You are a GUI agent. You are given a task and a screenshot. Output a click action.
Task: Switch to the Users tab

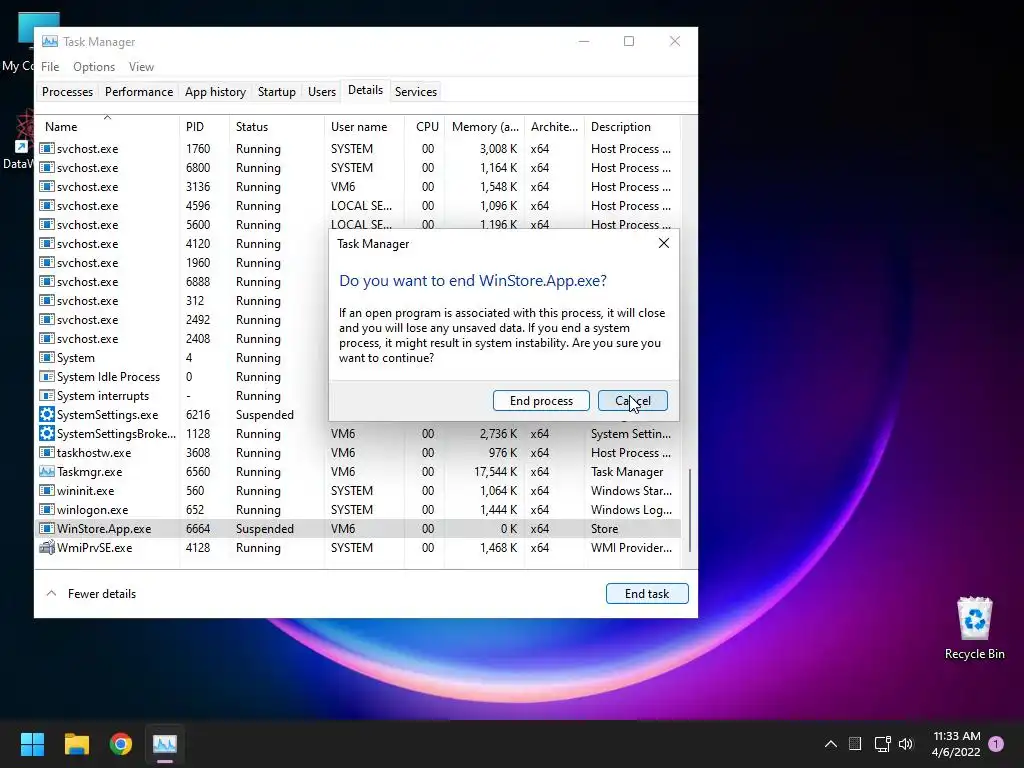[322, 91]
